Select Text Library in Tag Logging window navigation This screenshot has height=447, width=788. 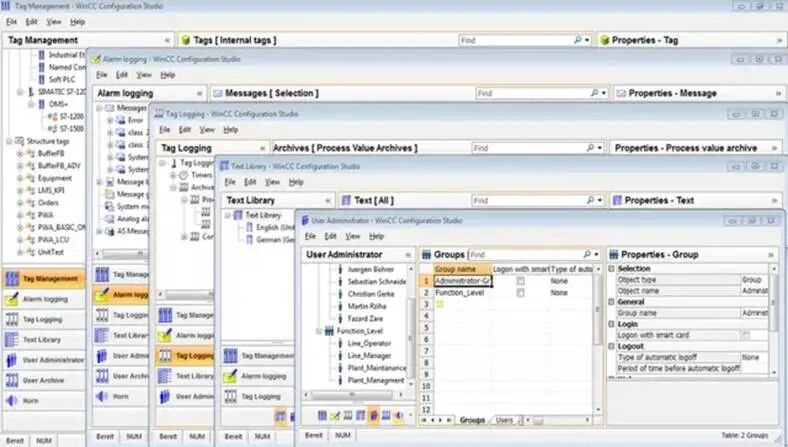(x=185, y=376)
